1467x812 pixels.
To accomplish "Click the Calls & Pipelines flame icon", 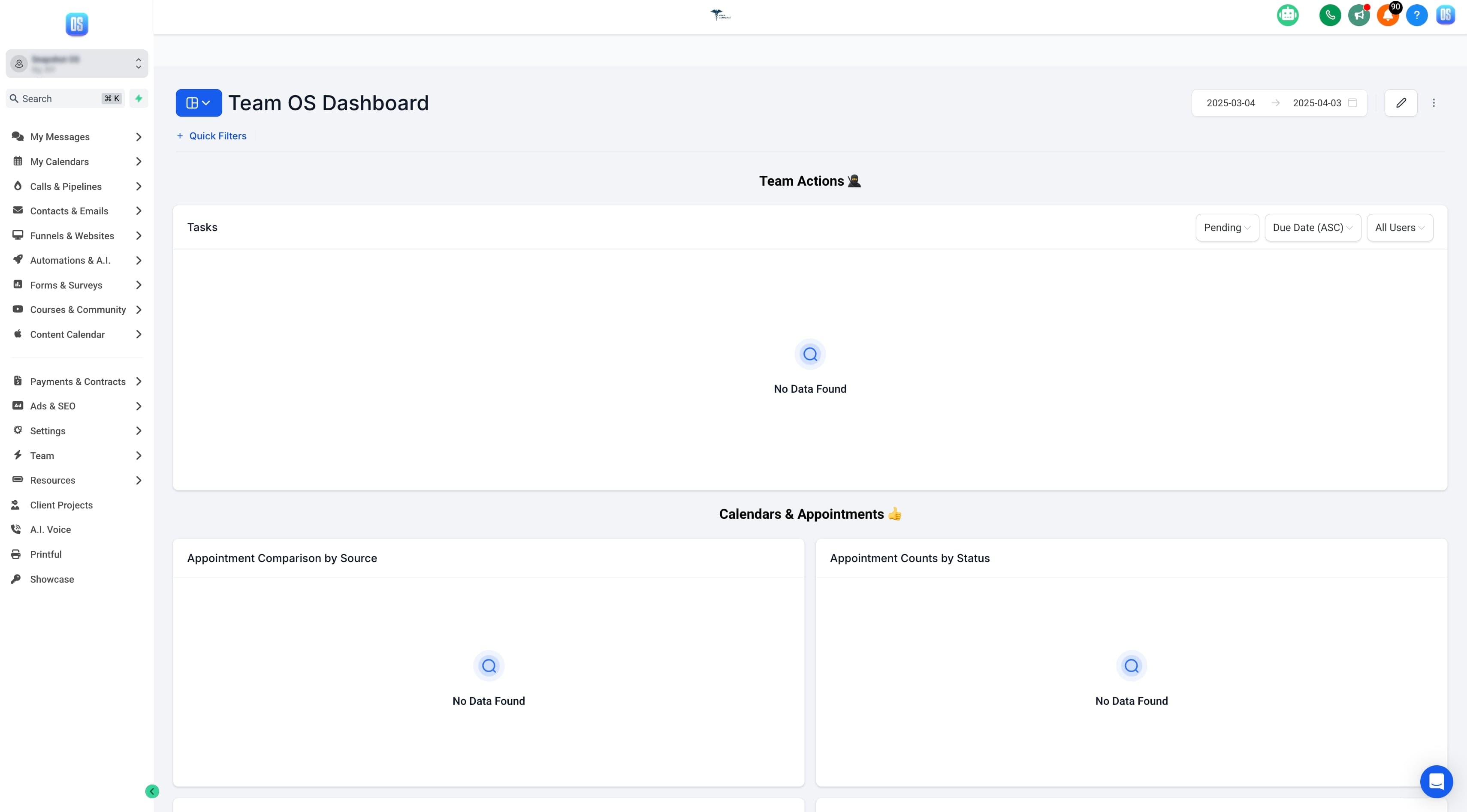I will 18,186.
